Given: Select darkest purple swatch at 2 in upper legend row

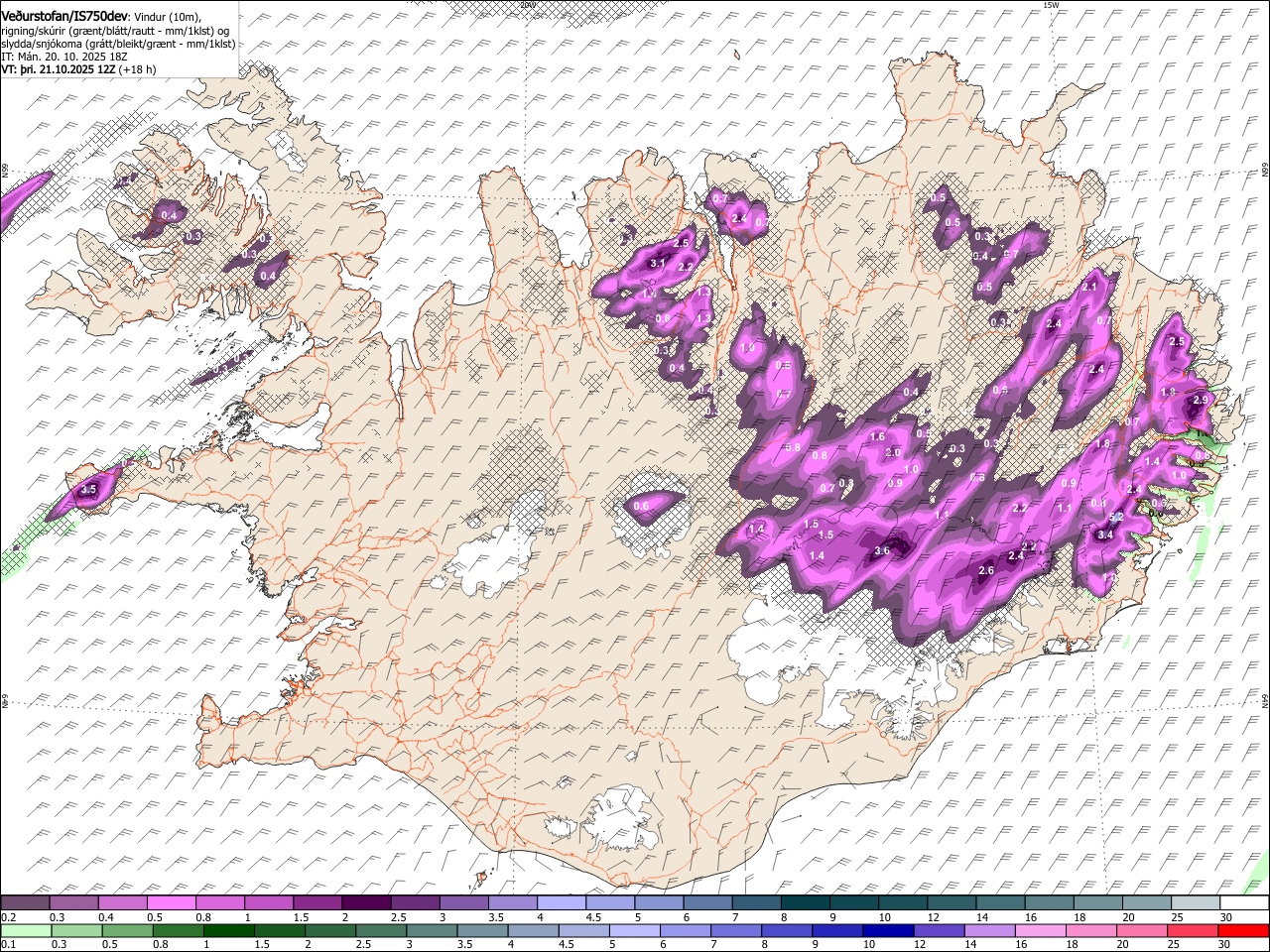Looking at the screenshot, I should click(365, 903).
